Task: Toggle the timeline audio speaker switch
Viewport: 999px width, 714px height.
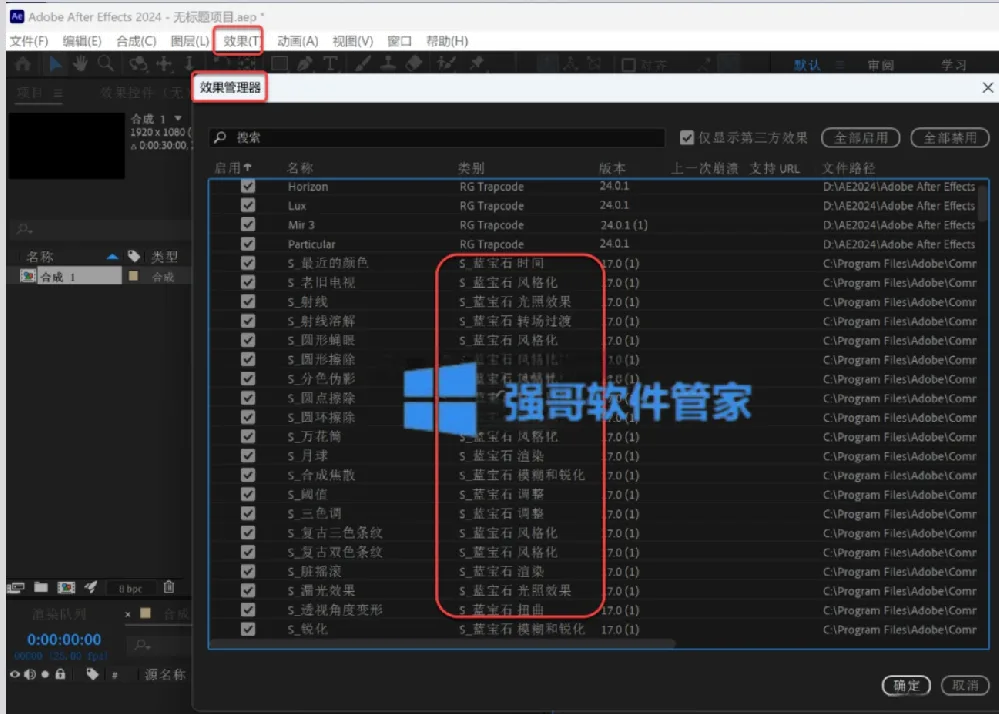Action: pyautogui.click(x=30, y=674)
